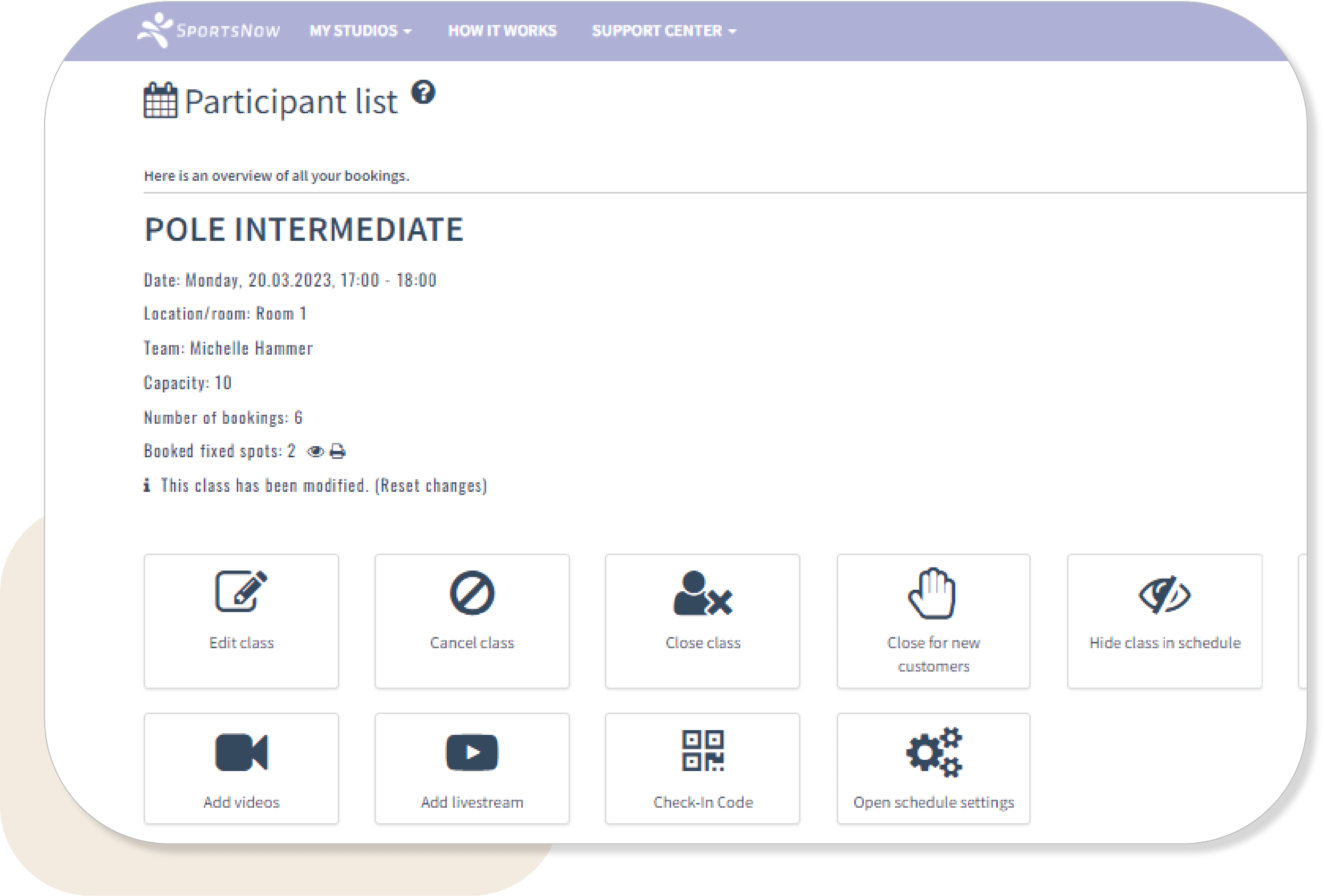
Task: Click the Add videos camera icon
Action: (x=241, y=752)
